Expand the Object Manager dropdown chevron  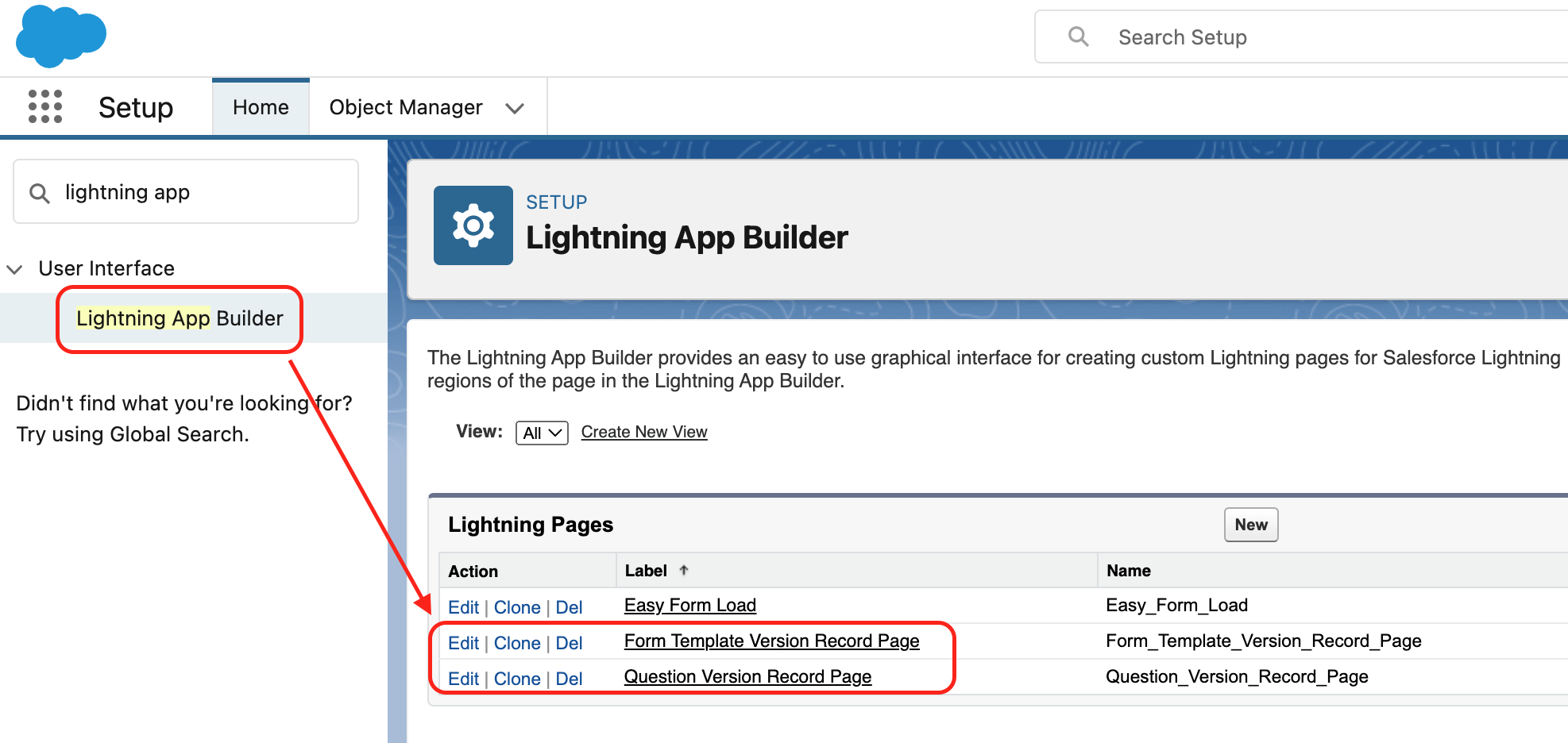[x=515, y=109]
